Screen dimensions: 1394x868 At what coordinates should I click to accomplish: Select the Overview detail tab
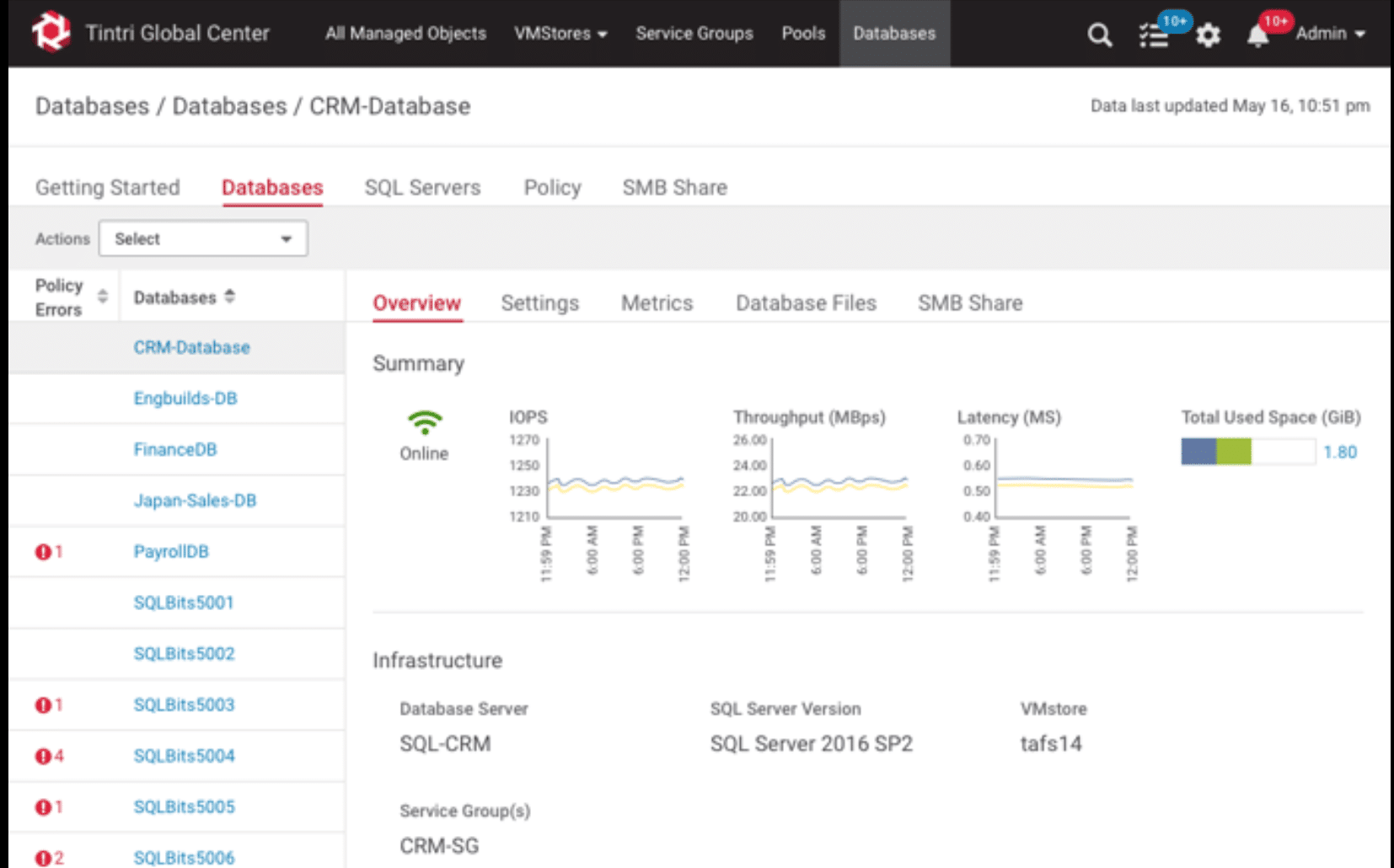coord(417,303)
